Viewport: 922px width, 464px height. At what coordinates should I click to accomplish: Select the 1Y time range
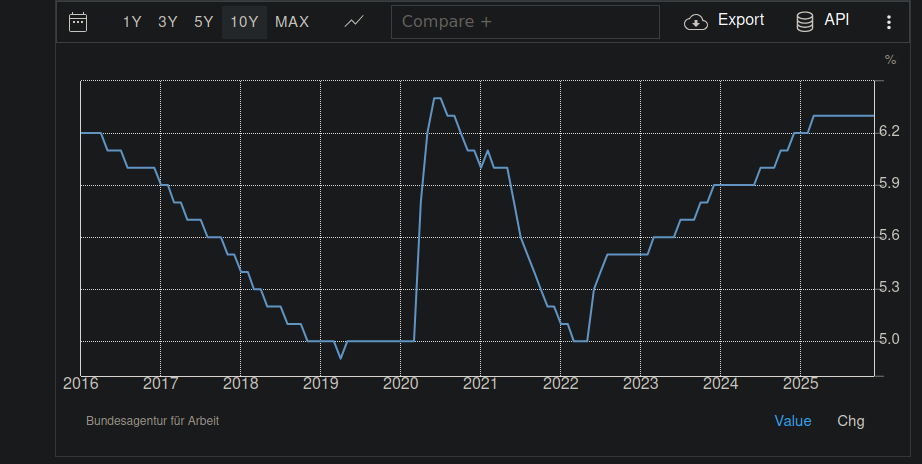[132, 22]
